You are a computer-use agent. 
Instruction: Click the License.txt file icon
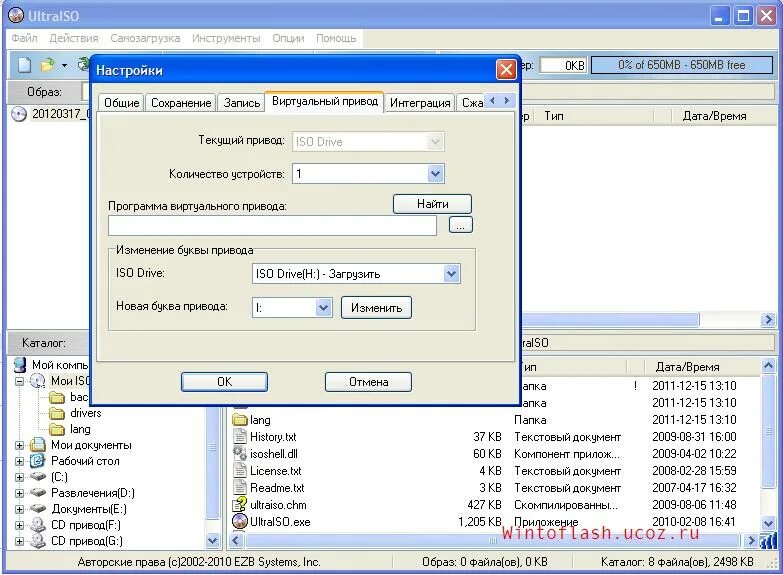pos(240,471)
